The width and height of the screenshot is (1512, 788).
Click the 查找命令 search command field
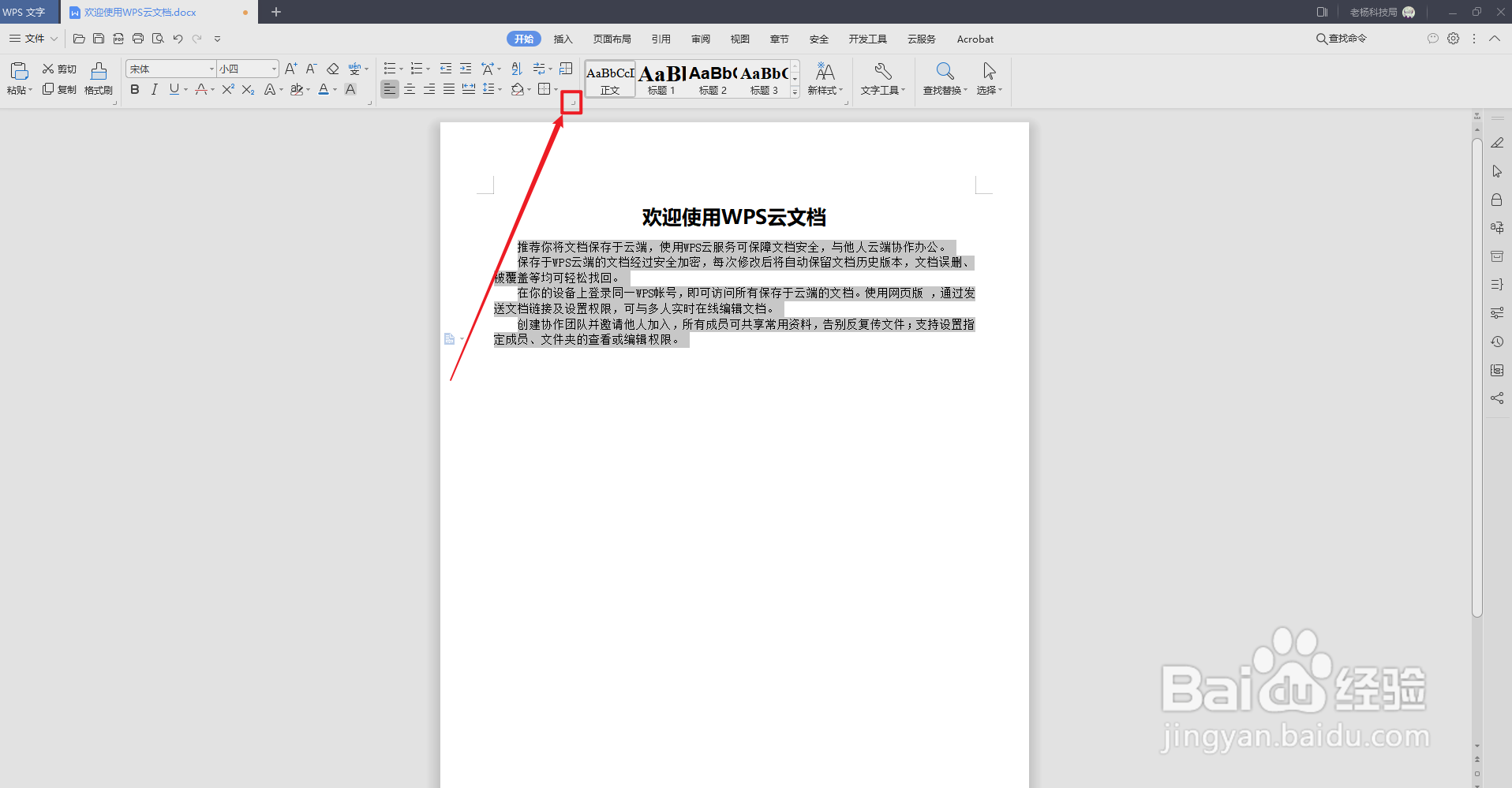point(1342,39)
